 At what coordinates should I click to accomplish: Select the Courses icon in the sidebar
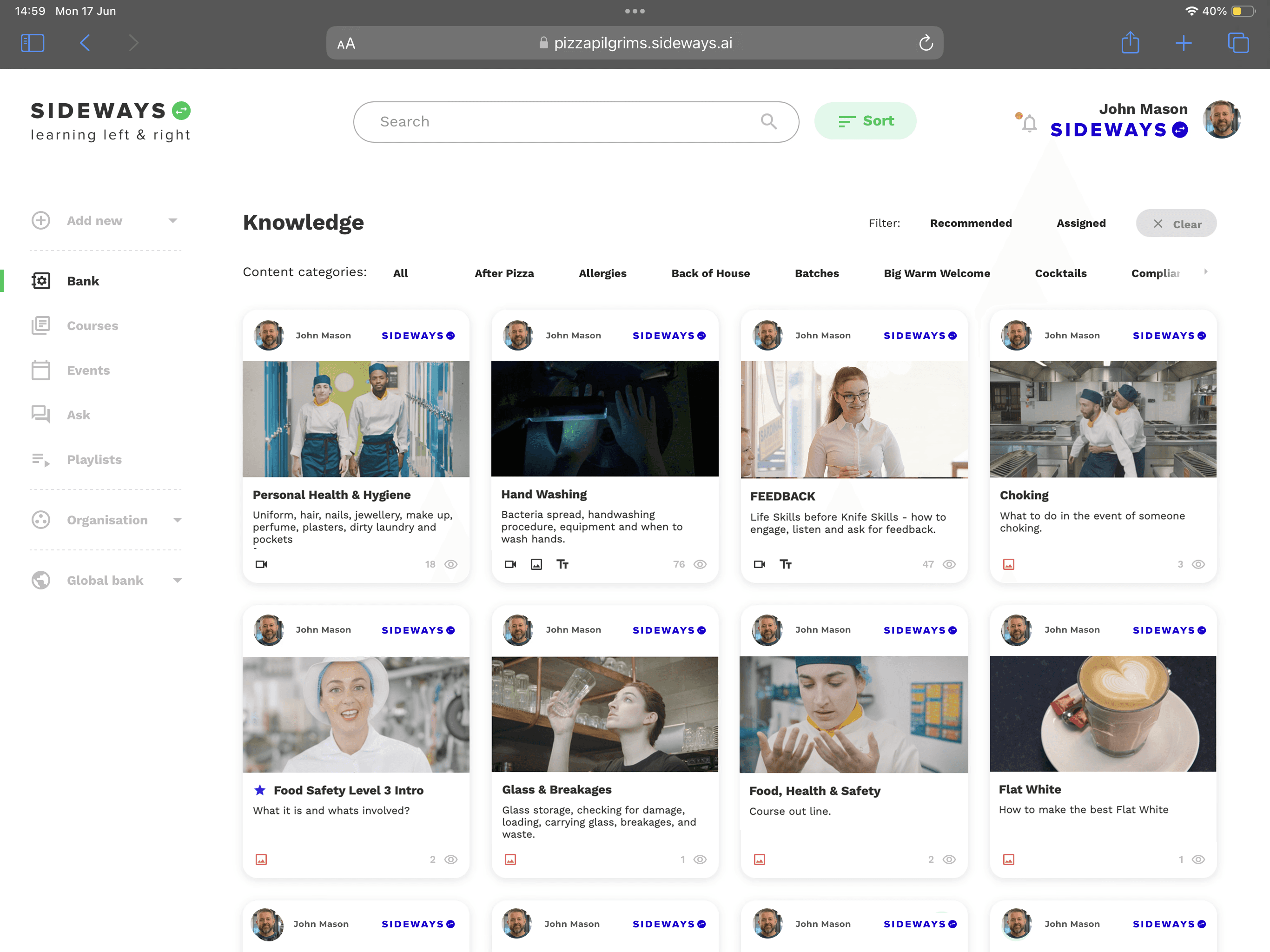(41, 325)
